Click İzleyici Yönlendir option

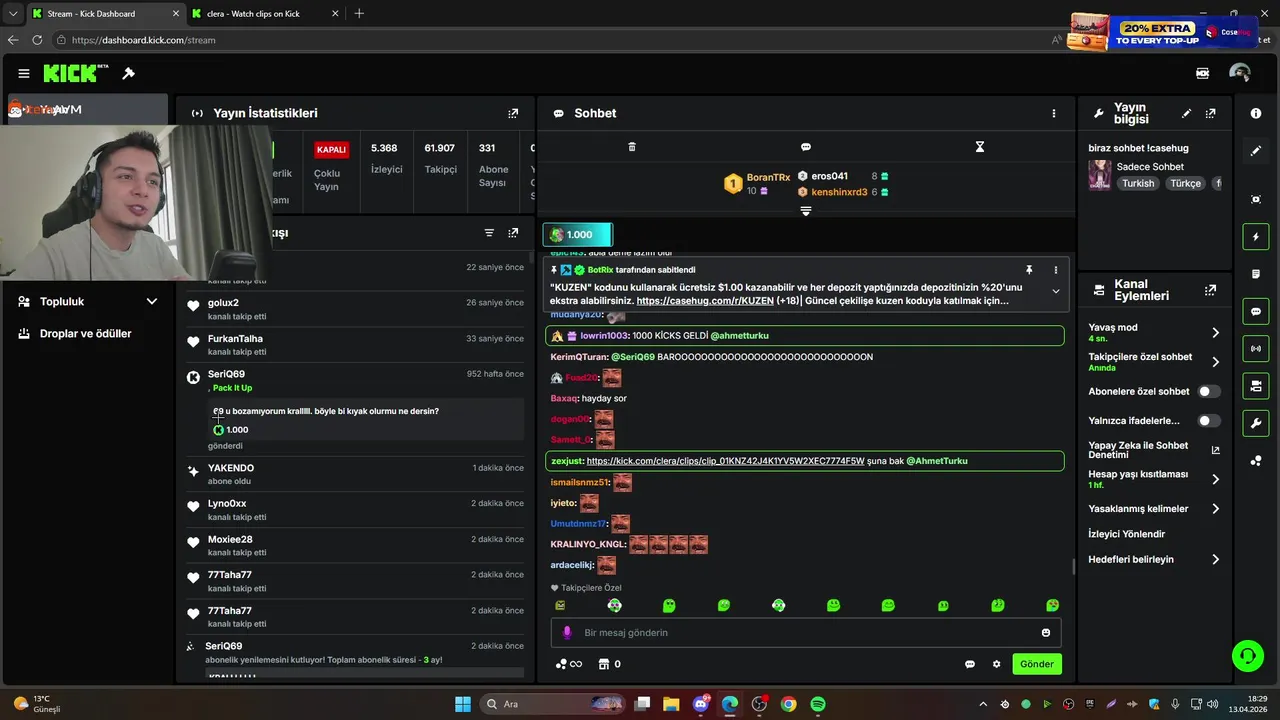[x=1127, y=534]
